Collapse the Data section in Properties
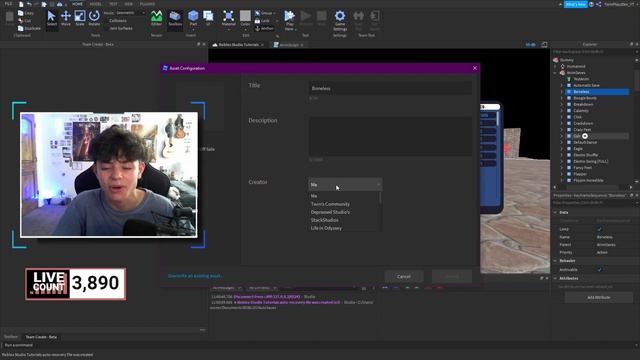Image resolution: width=640 pixels, height=360 pixels. tap(555, 212)
